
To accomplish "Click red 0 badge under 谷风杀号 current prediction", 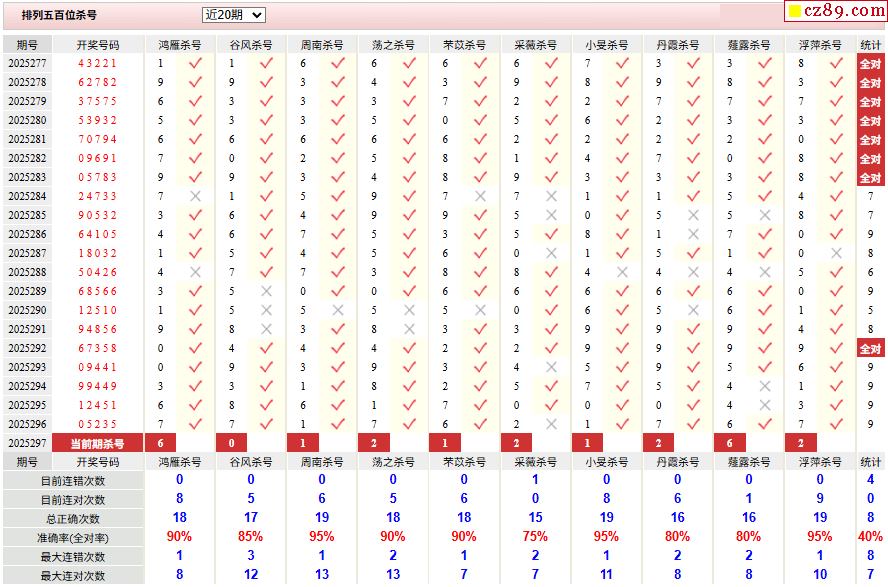I will coord(231,443).
